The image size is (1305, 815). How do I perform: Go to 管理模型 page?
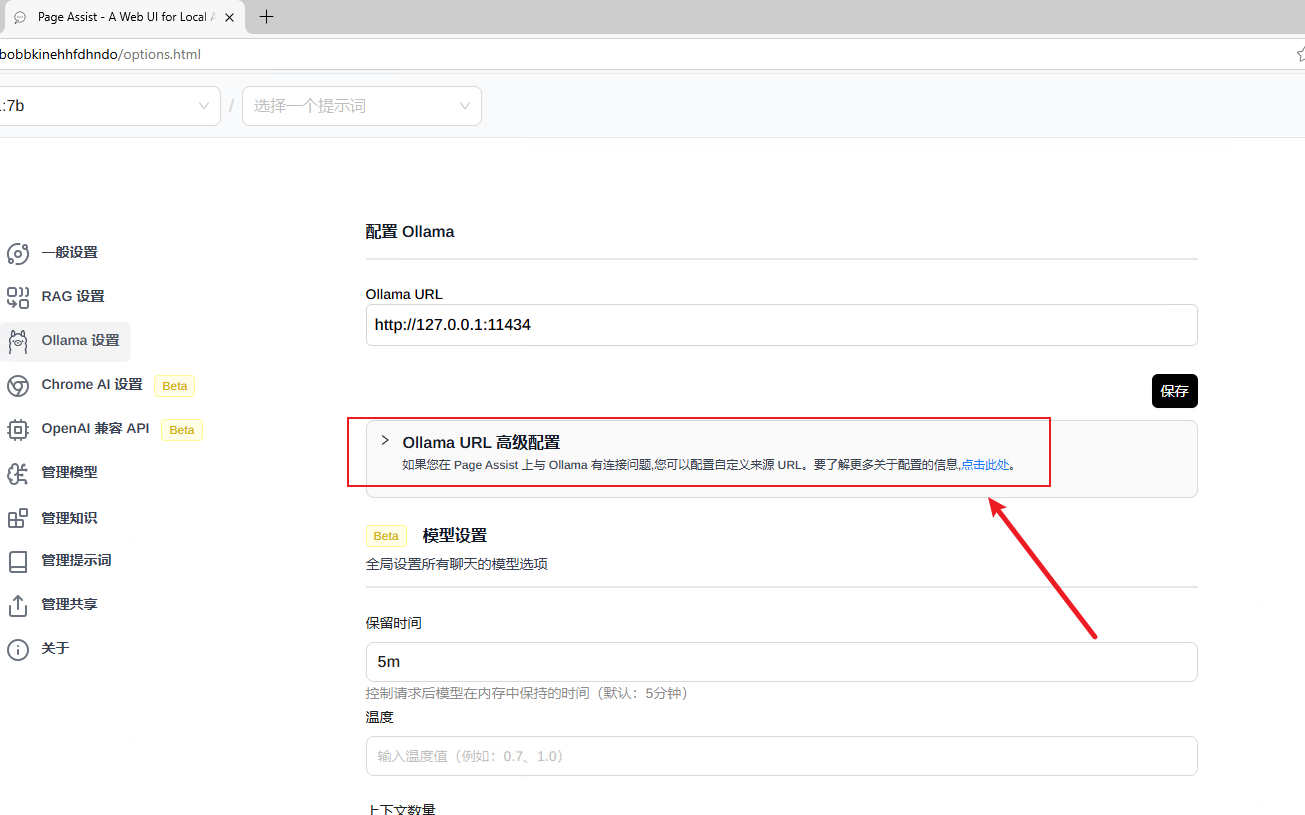pos(69,473)
